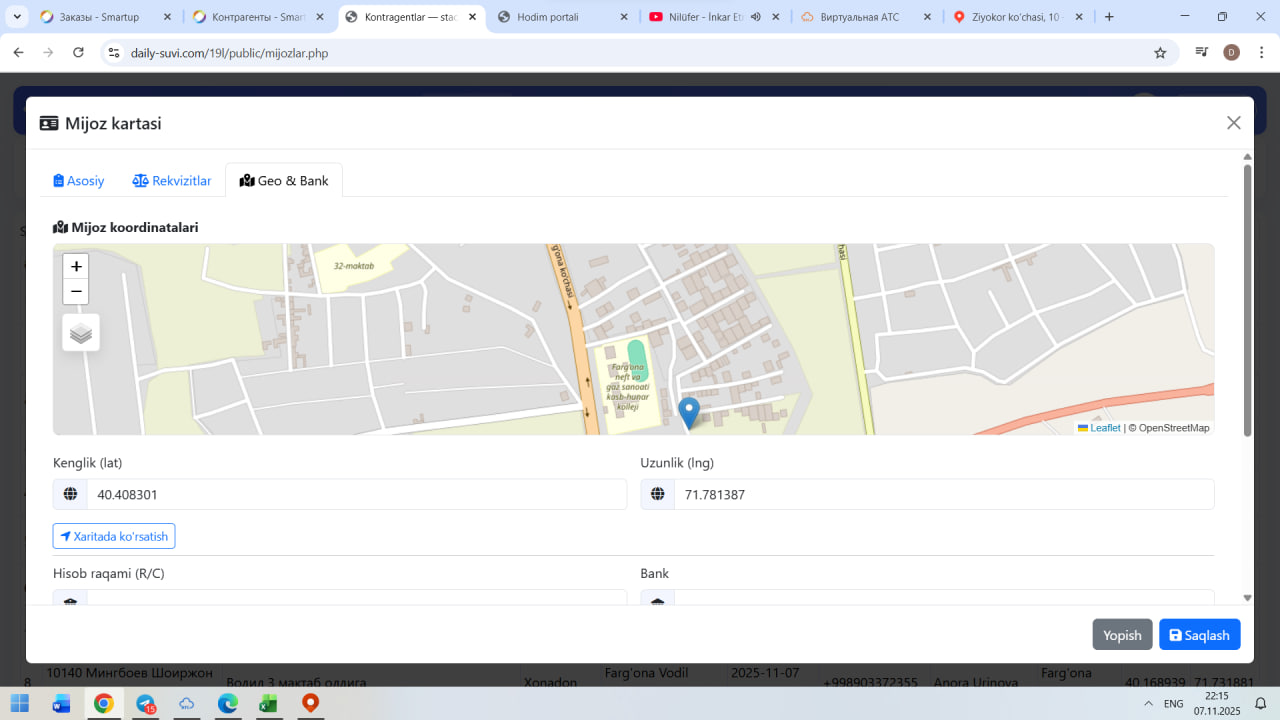The height and width of the screenshot is (720, 1280).
Task: Close the Заказы - Smartup browser tab
Action: pos(167,17)
